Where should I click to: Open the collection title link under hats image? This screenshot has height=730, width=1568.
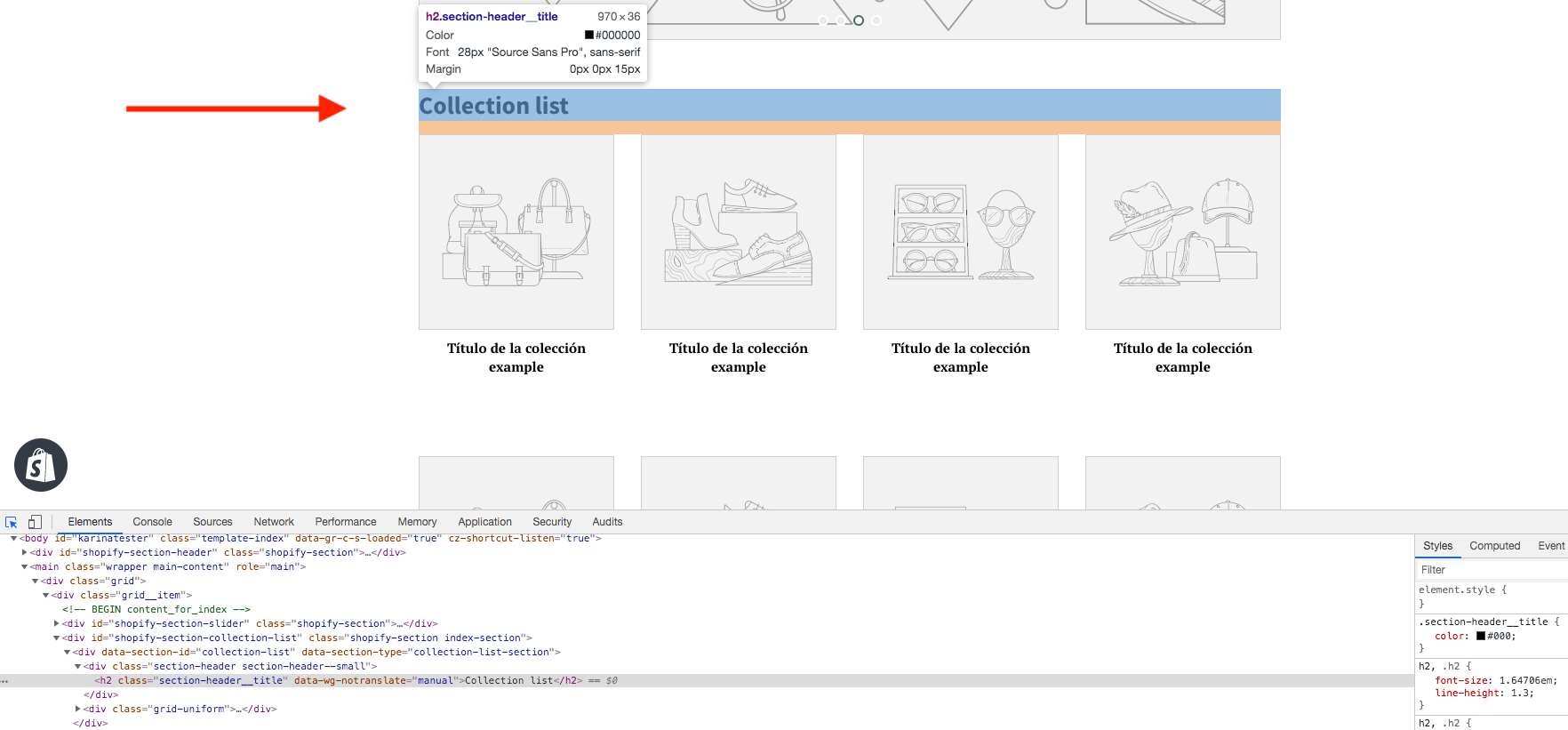pos(1183,357)
